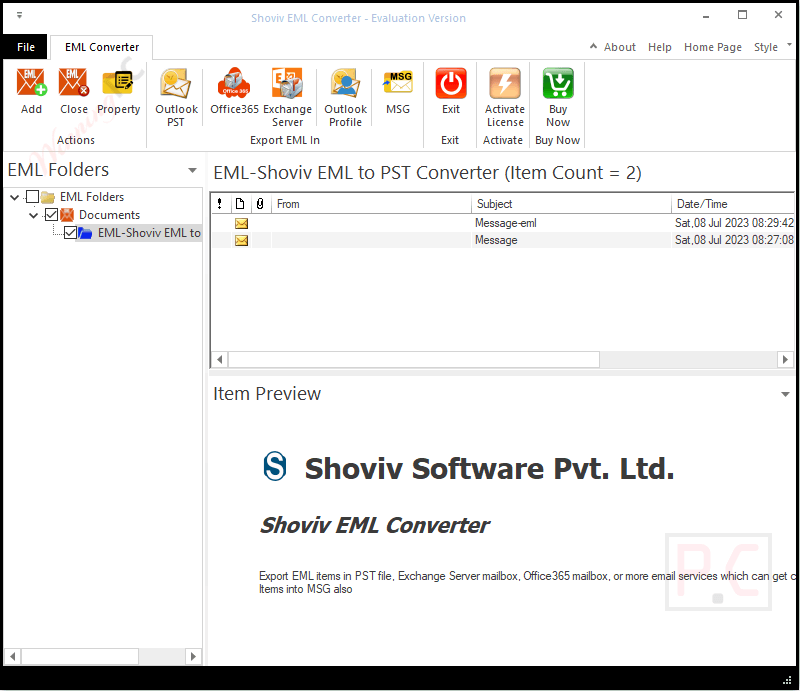Click the envelope icon of Message-eml row
Viewport: 800px width, 691px height.
[241, 224]
